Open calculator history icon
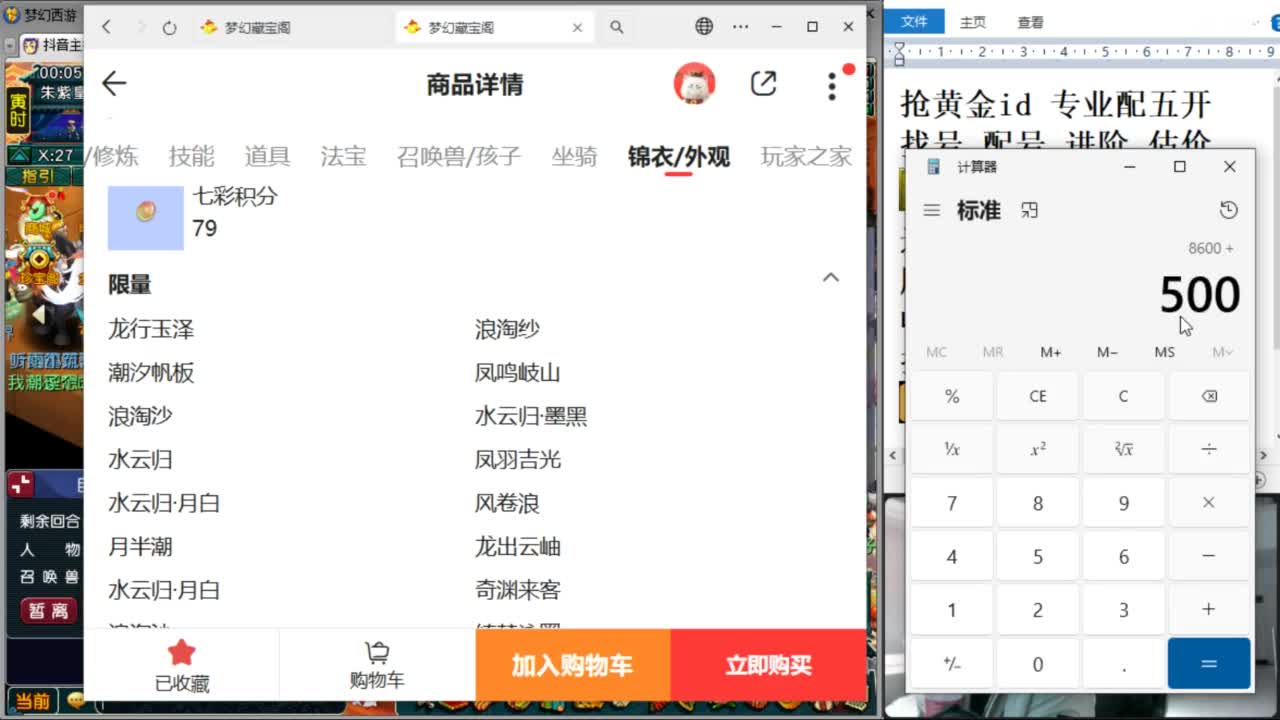The image size is (1280, 720). click(1228, 210)
